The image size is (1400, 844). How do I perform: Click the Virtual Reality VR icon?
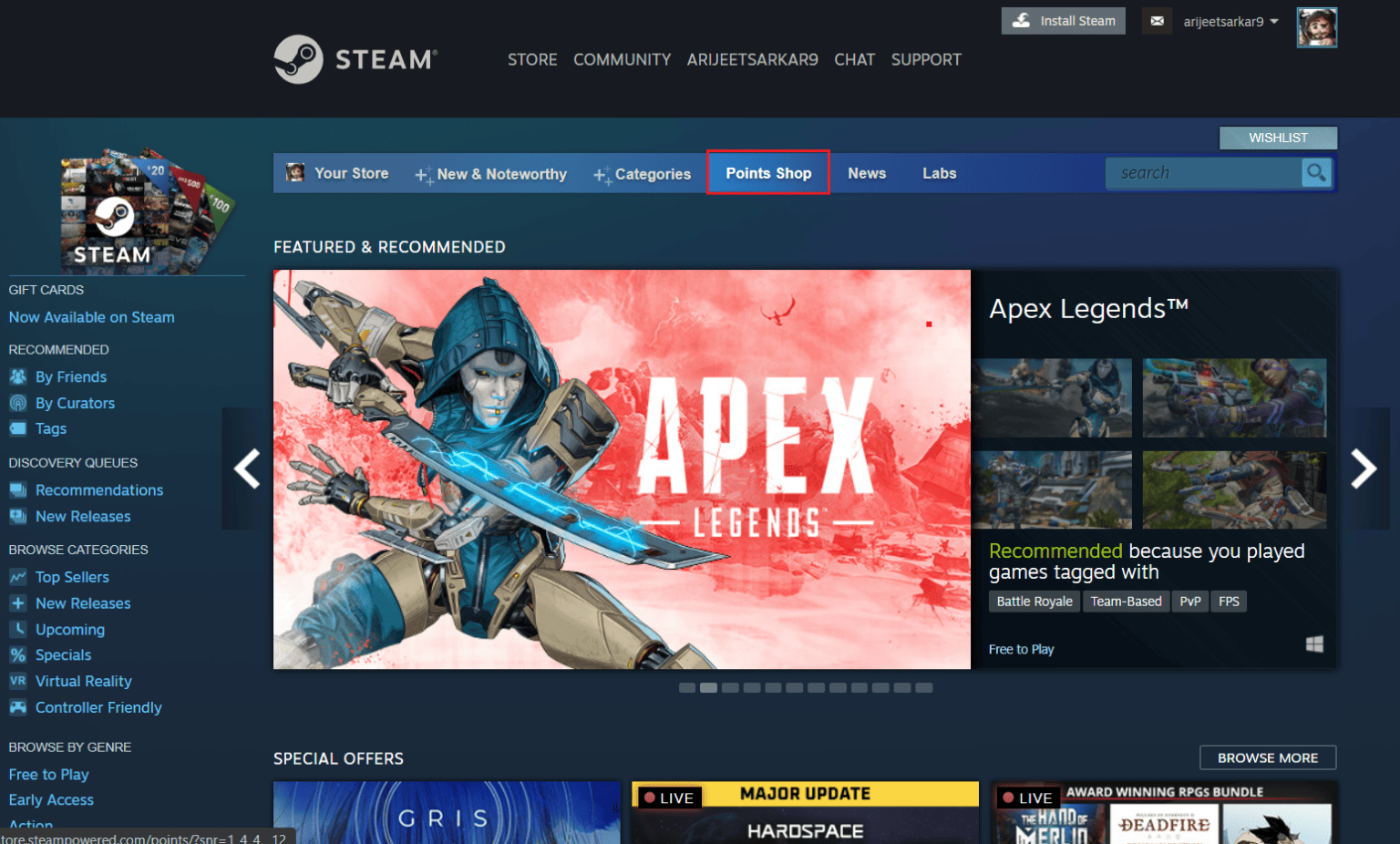pos(18,681)
